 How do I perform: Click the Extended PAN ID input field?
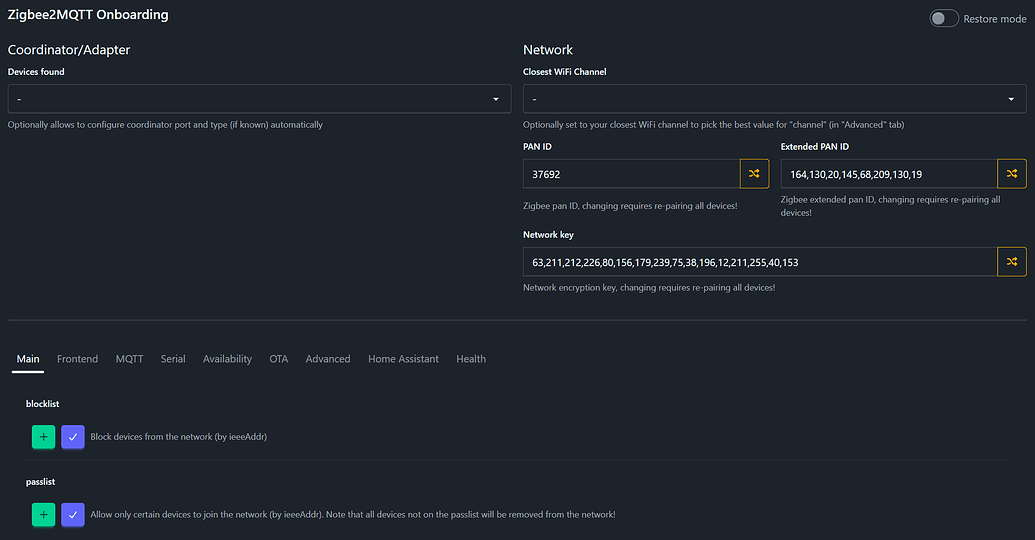(x=889, y=174)
